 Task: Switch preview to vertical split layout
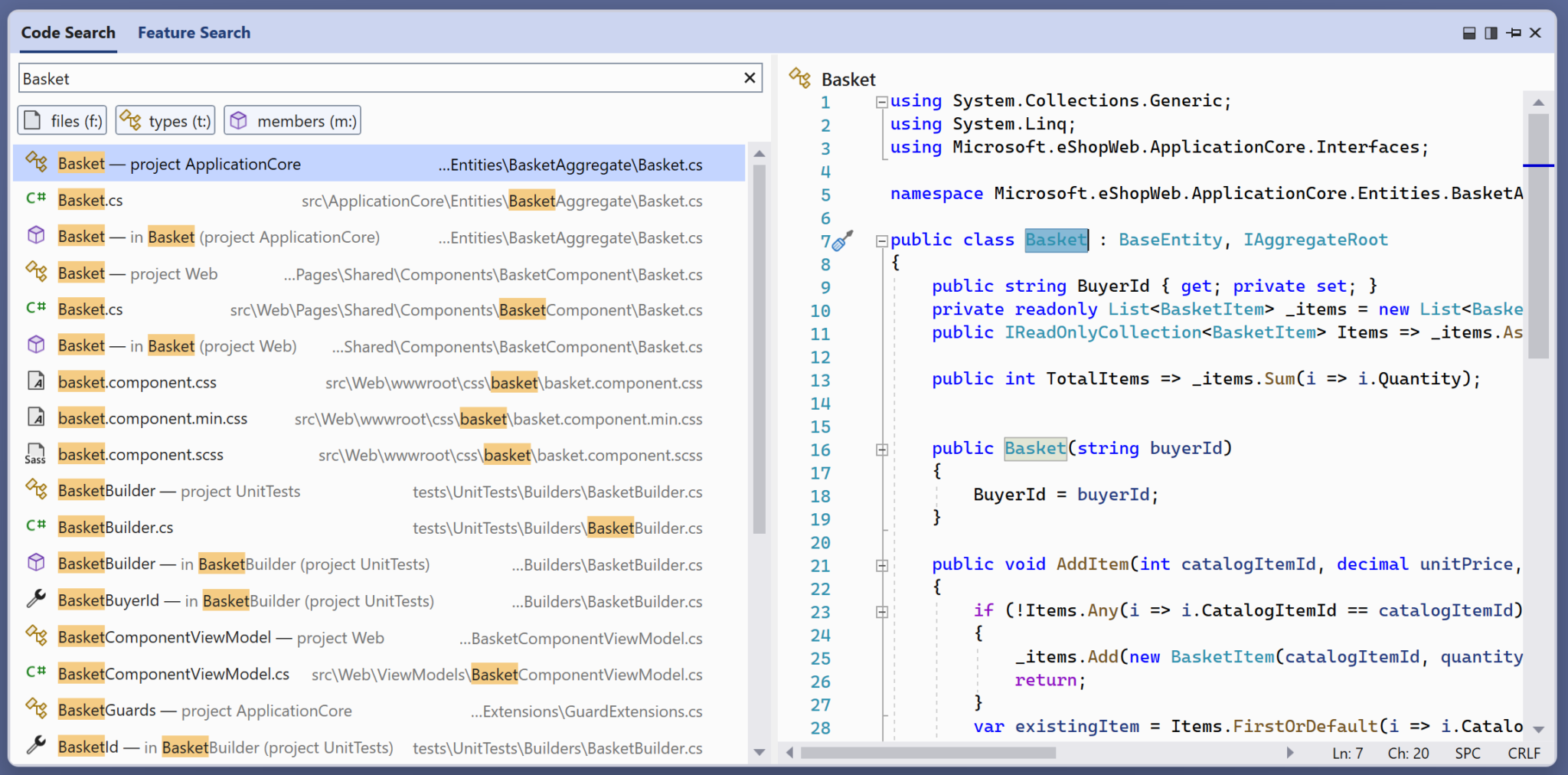(x=1490, y=33)
